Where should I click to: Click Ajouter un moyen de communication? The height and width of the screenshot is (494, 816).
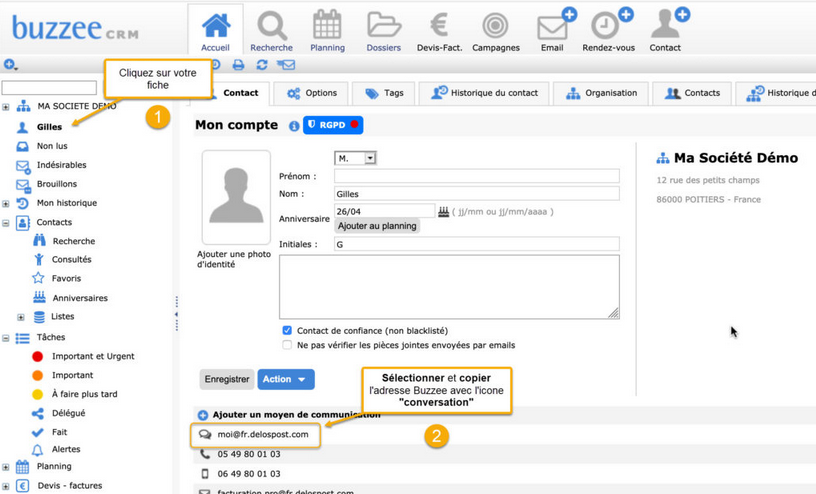tap(296, 415)
